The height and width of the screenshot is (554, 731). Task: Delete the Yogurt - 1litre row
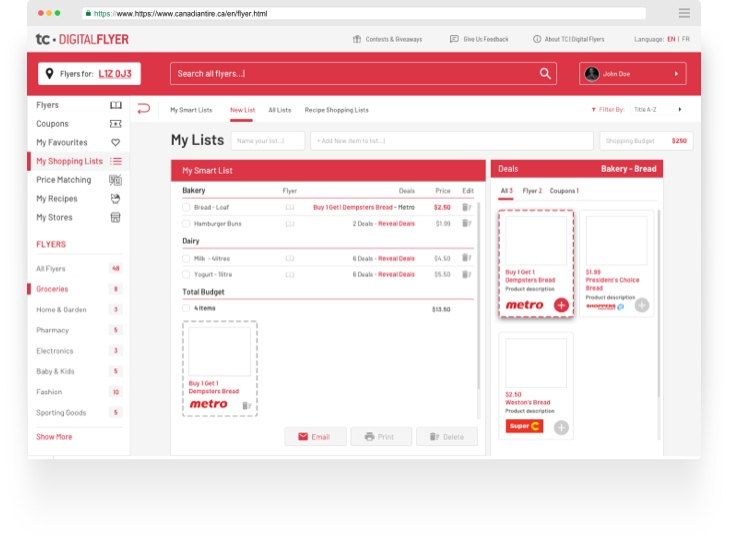pos(466,274)
